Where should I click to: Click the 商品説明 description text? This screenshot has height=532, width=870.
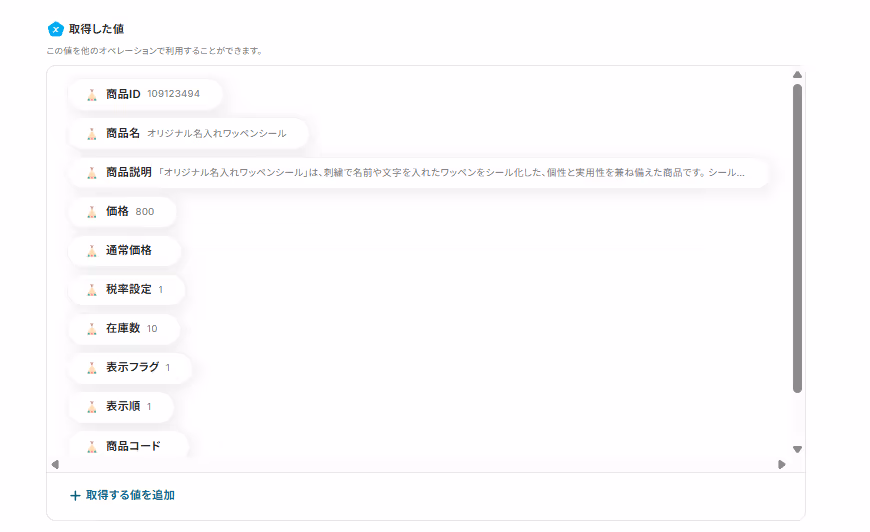[x=451, y=173]
